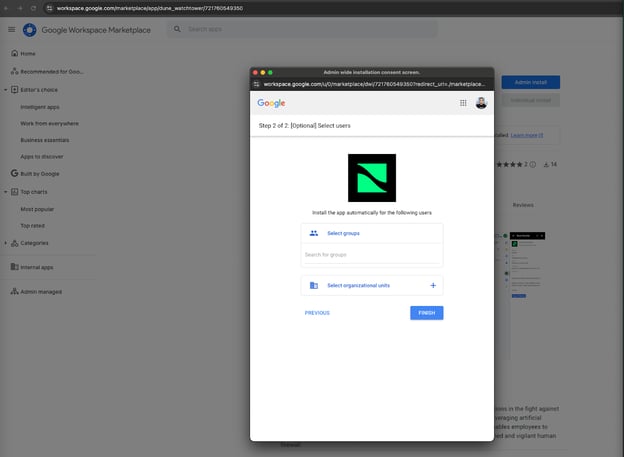
Task: Click the Top charts chart icon
Action: coord(14,192)
